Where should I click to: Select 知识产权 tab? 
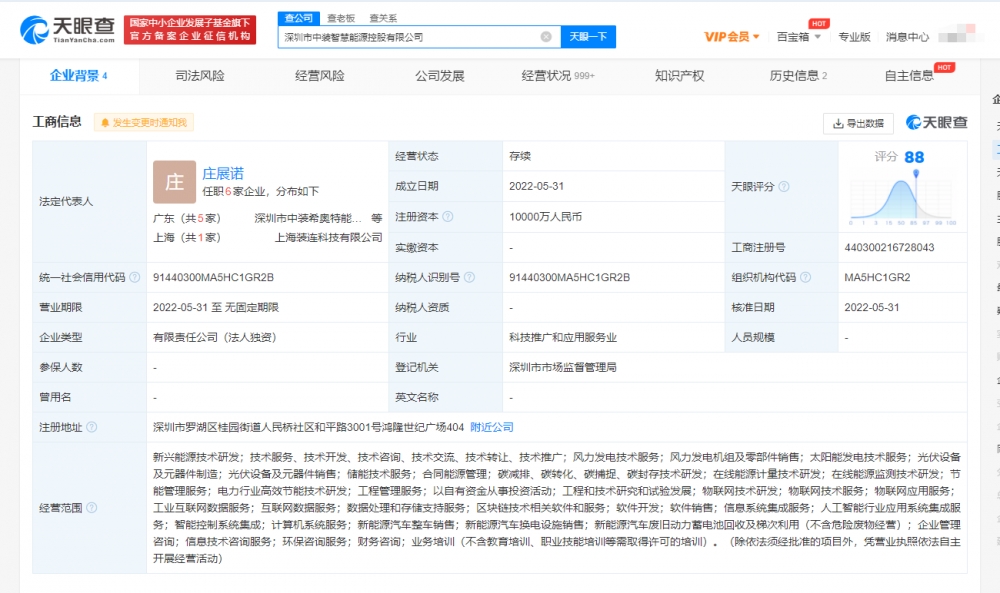tap(679, 76)
